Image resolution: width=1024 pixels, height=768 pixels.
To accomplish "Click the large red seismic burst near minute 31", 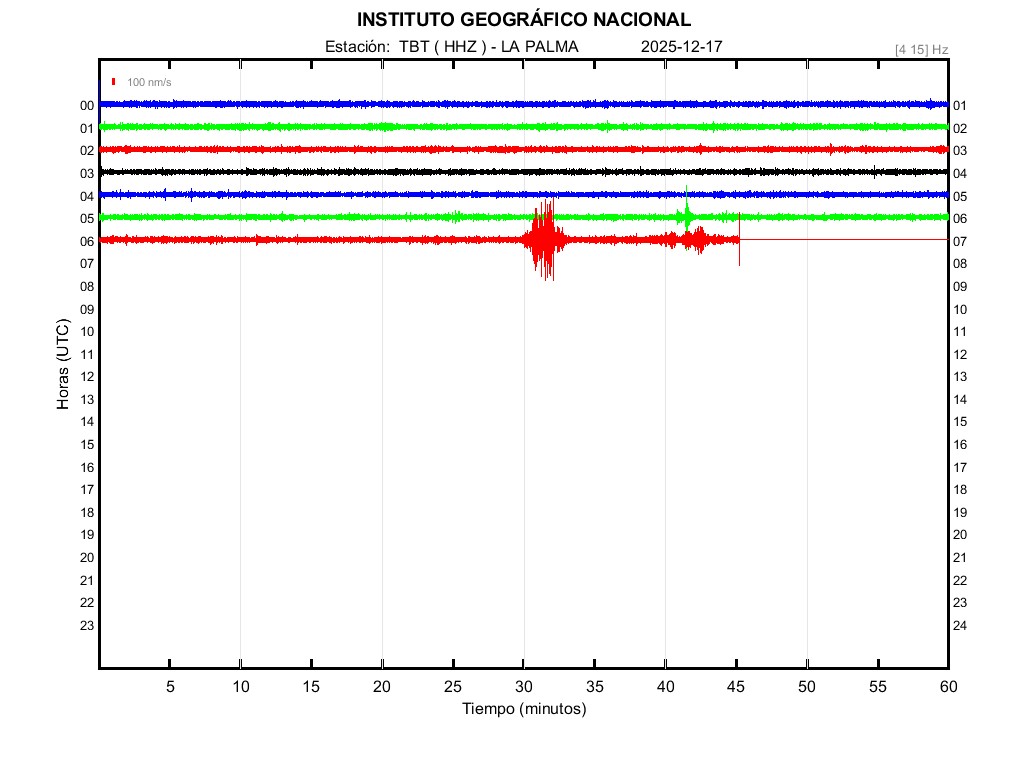I will [543, 240].
